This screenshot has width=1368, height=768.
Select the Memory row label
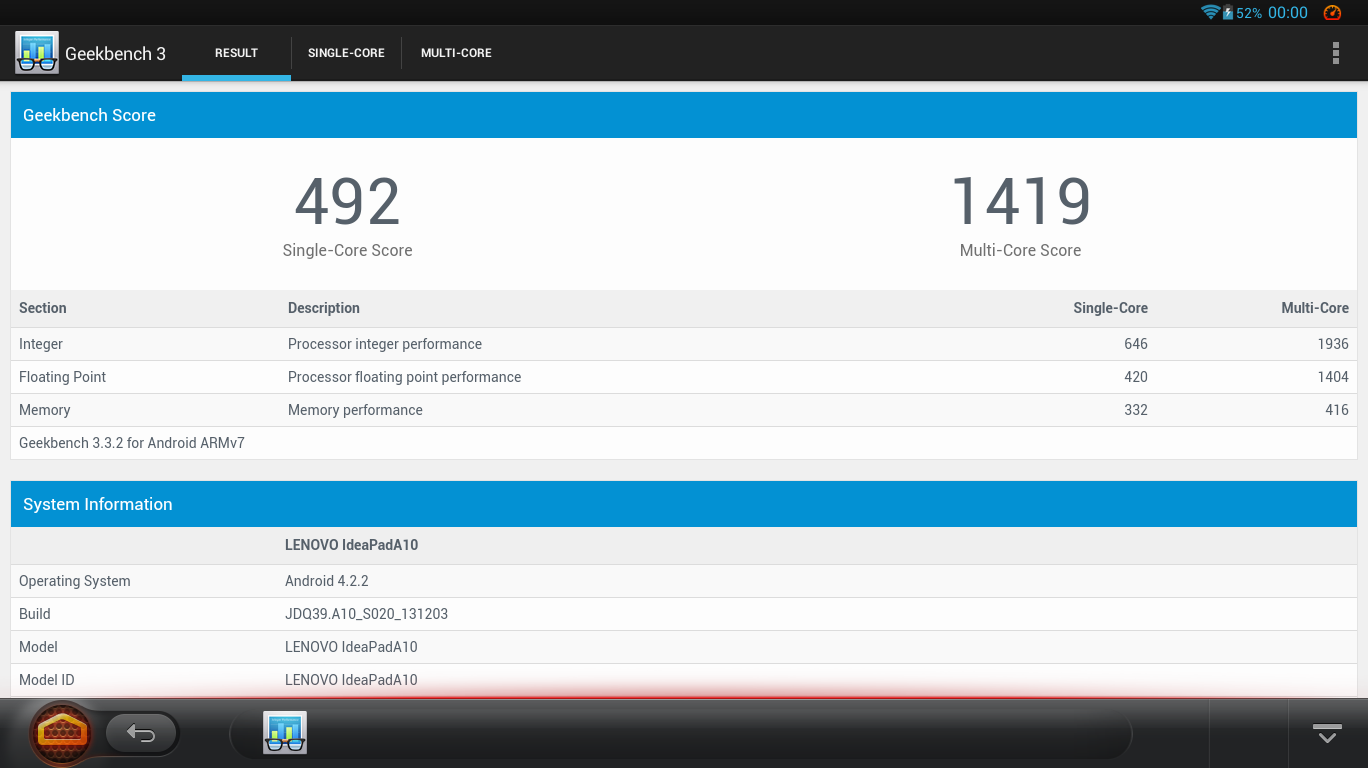click(45, 410)
